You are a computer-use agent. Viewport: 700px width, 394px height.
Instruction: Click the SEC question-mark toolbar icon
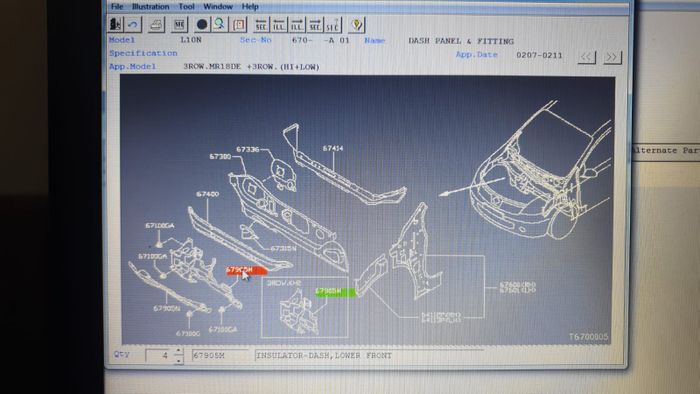point(333,25)
